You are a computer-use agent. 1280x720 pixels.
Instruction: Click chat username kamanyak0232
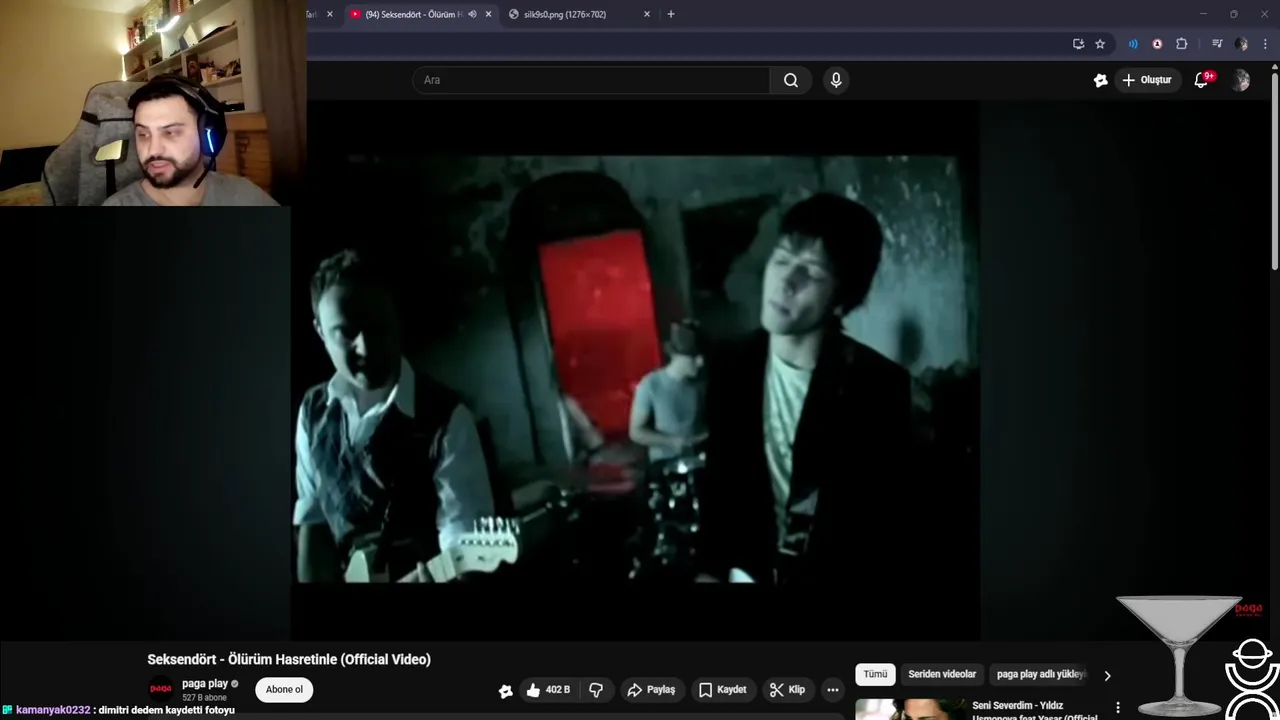point(53,710)
